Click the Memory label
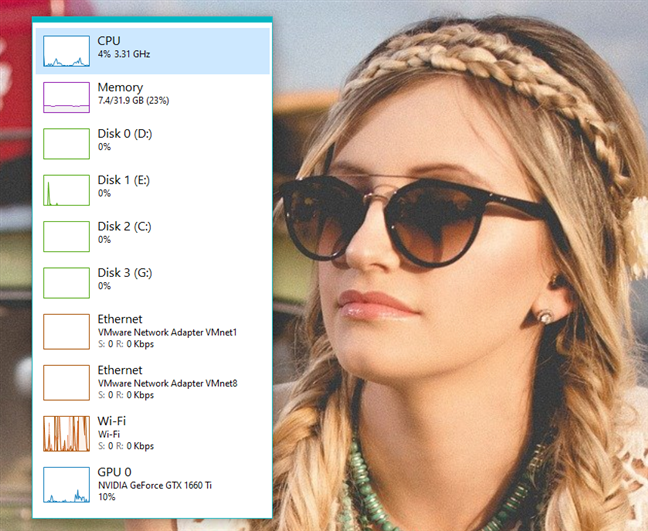 [120, 87]
